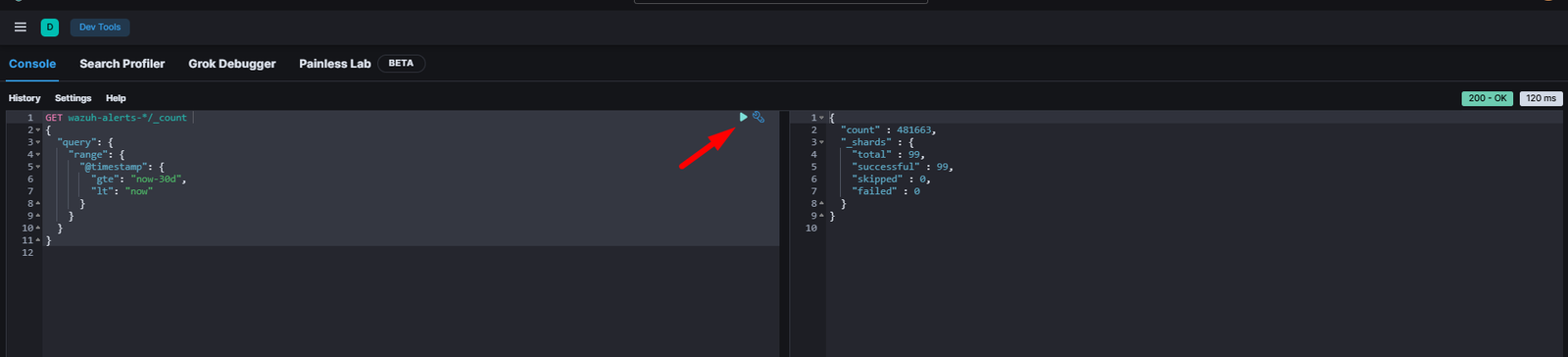This screenshot has height=357, width=1568.
Task: Click the "gte": "now-30d" line
Action: pyautogui.click(x=138, y=179)
